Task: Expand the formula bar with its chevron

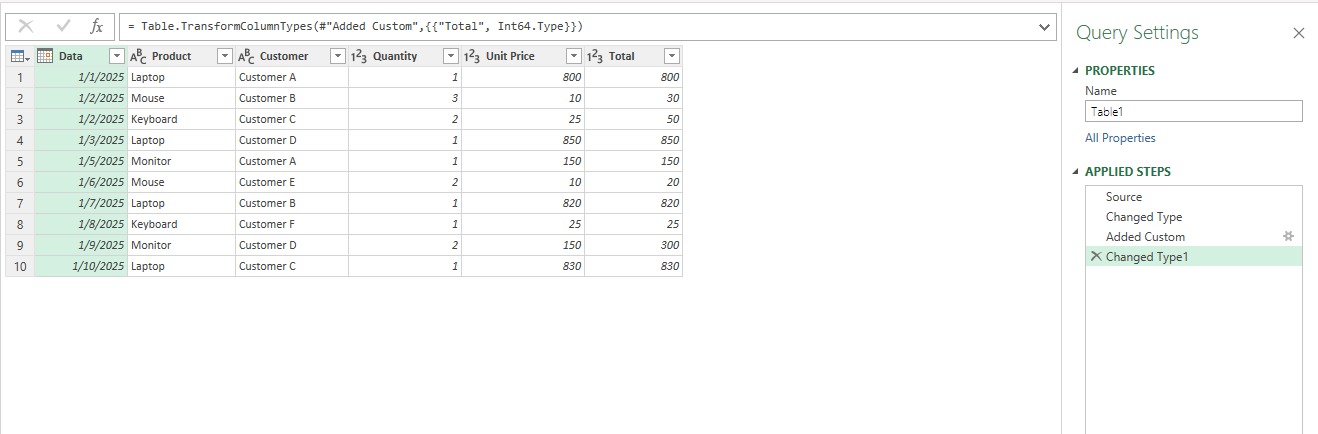Action: [1045, 25]
